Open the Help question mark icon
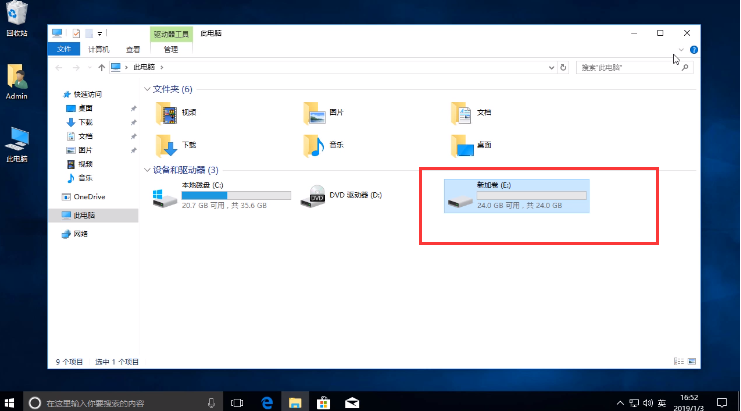The width and height of the screenshot is (741, 411). (x=694, y=49)
